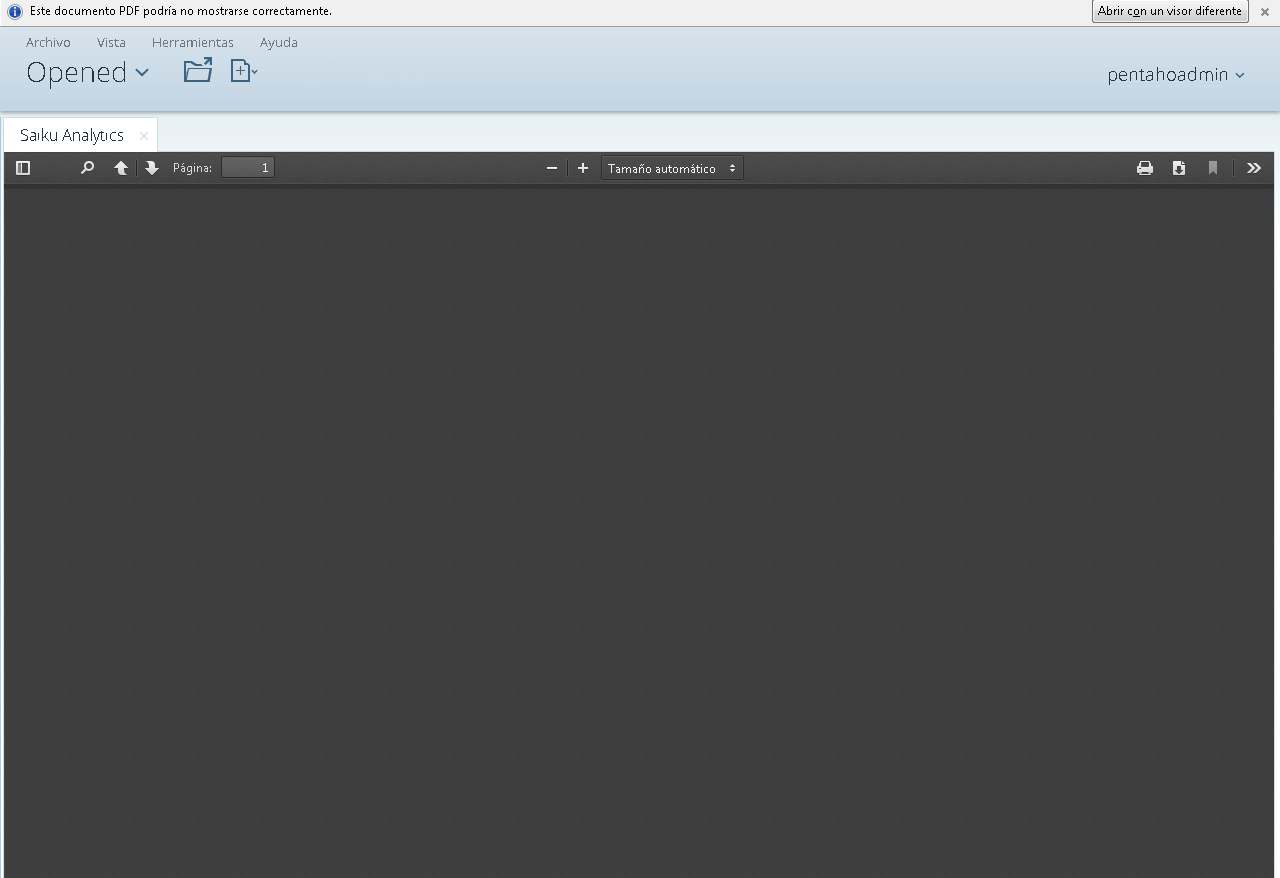The image size is (1280, 878).
Task: Print the PDF document
Action: (x=1145, y=168)
